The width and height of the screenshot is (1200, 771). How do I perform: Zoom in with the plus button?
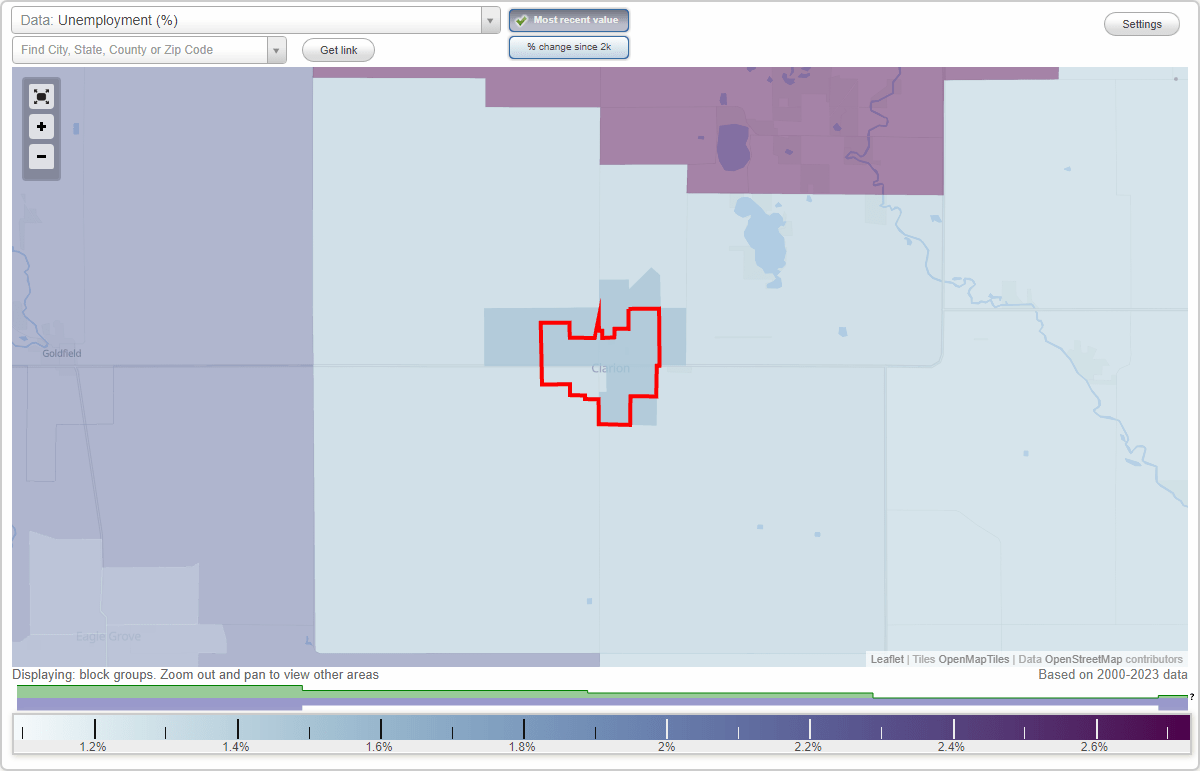click(x=41, y=127)
